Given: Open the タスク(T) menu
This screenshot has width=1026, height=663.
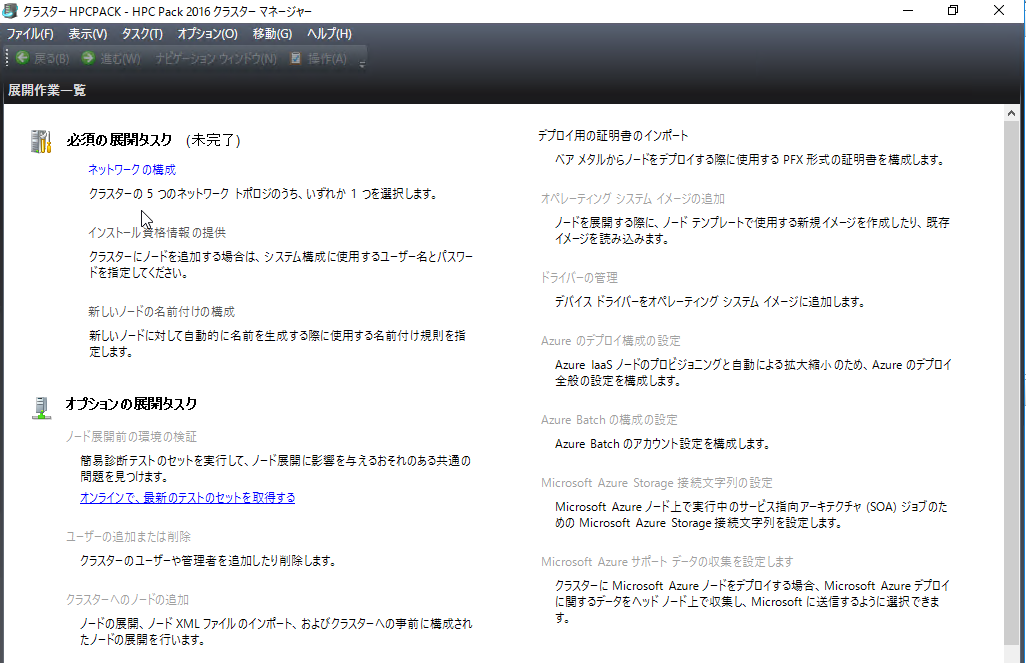Looking at the screenshot, I should 142,33.
